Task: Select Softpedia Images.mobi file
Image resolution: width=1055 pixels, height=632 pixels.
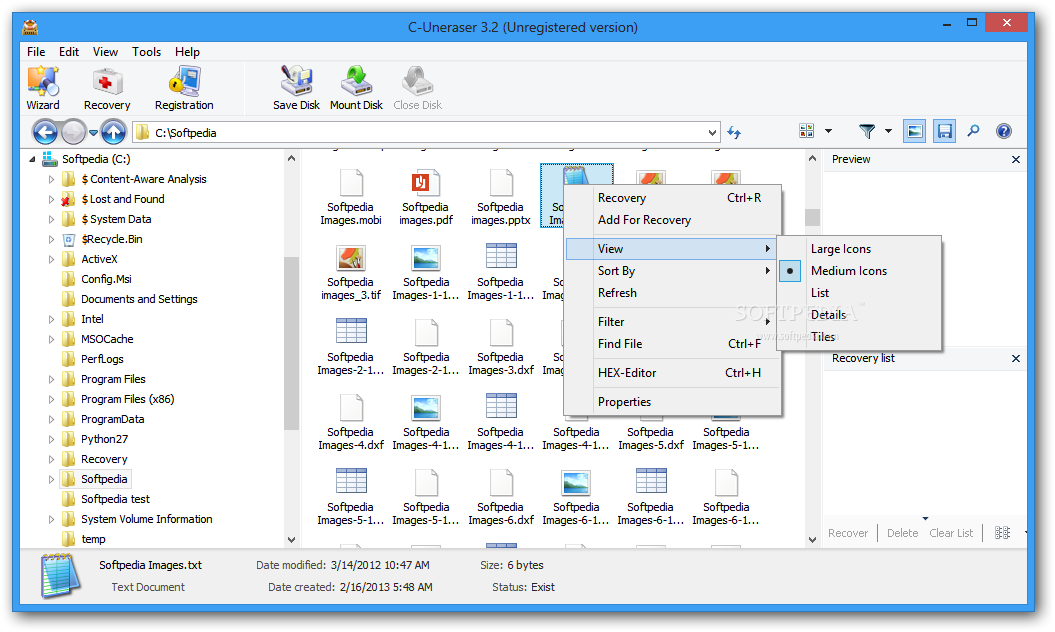Action: click(351, 197)
